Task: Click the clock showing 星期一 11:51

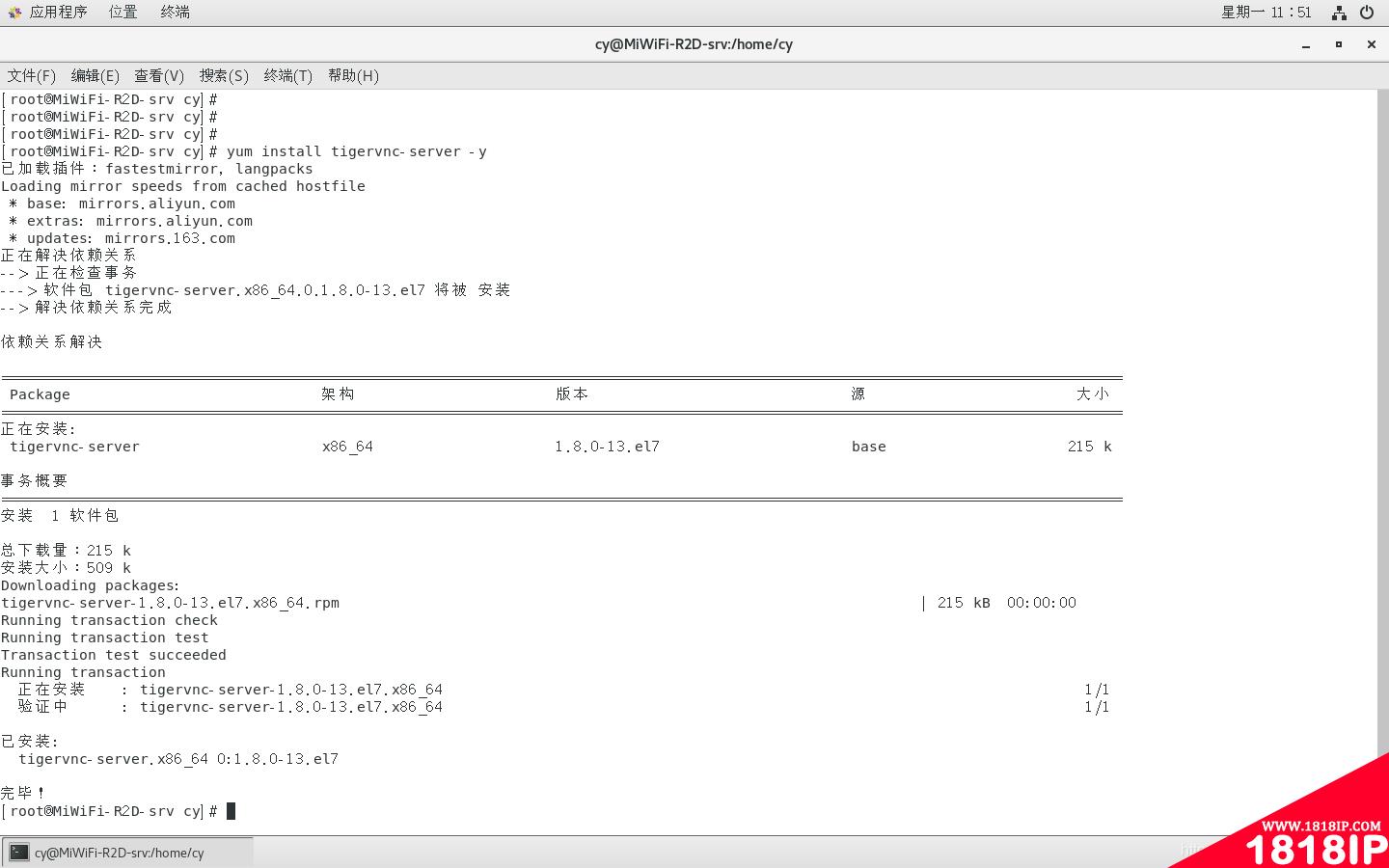Action: [1266, 13]
